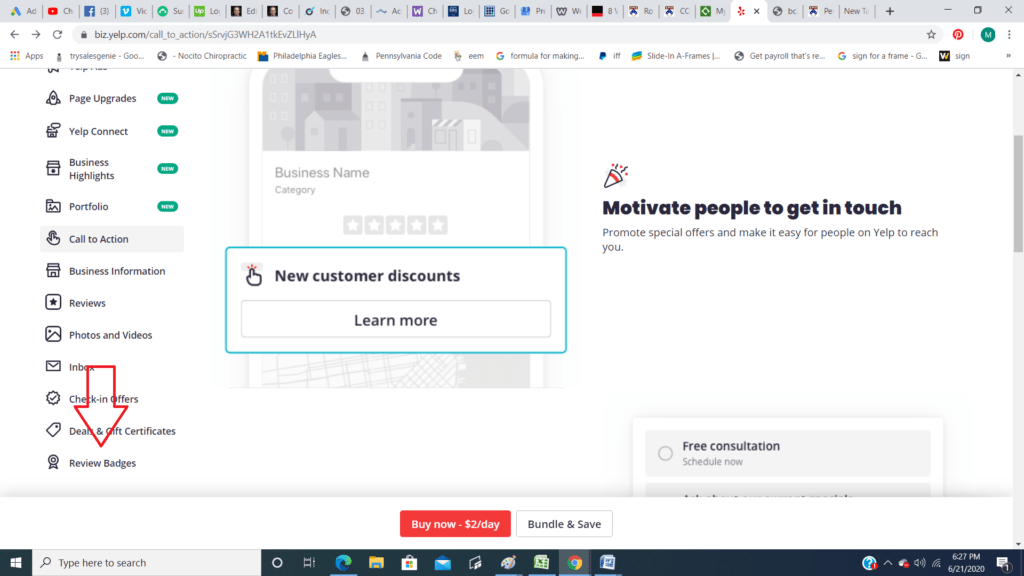Open the Chrome profile avatar M
Image resolution: width=1024 pixels, height=576 pixels.
(987, 35)
